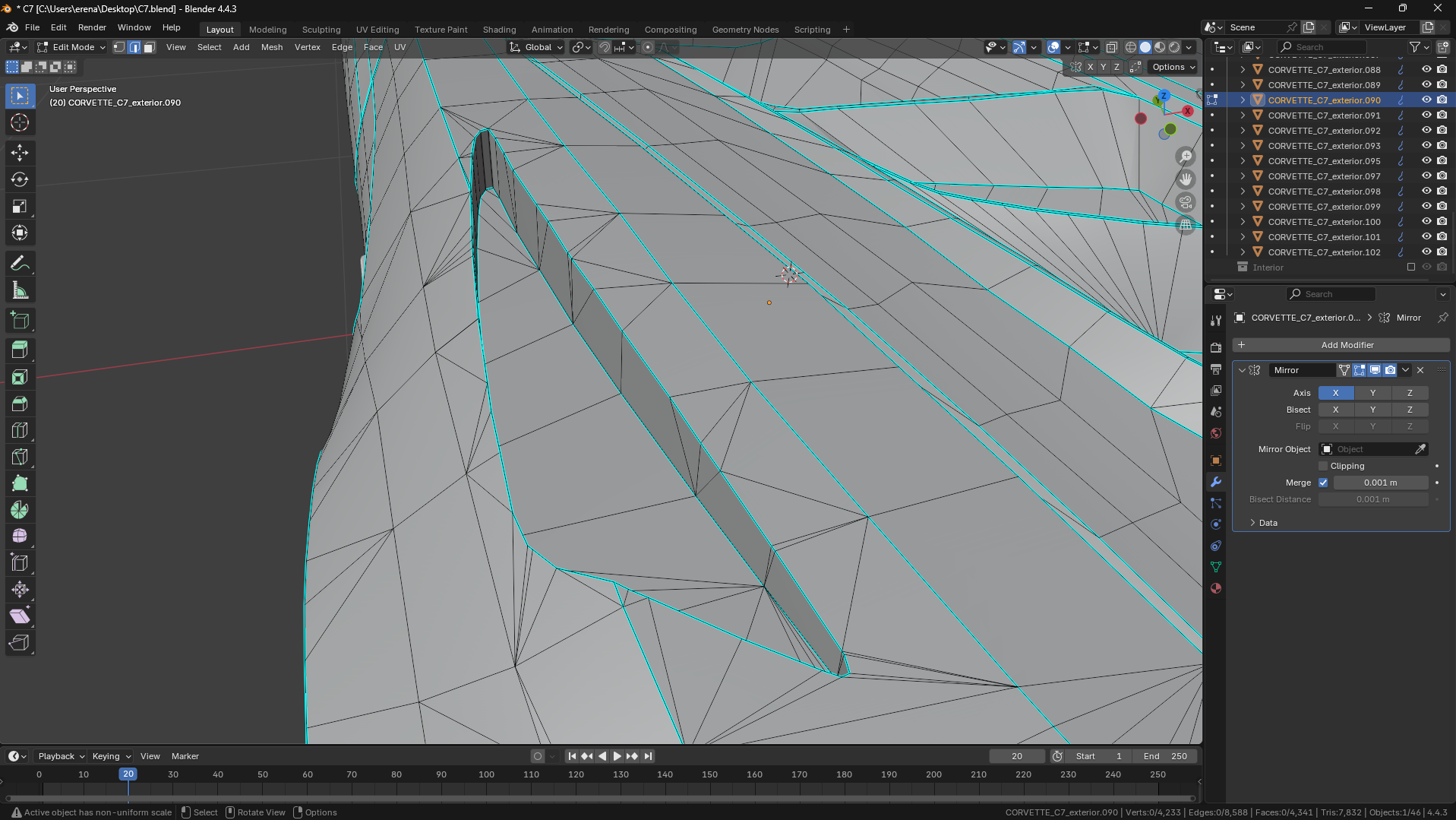Toggle X-Ray display in viewport header
1456x820 pixels.
point(1111,47)
